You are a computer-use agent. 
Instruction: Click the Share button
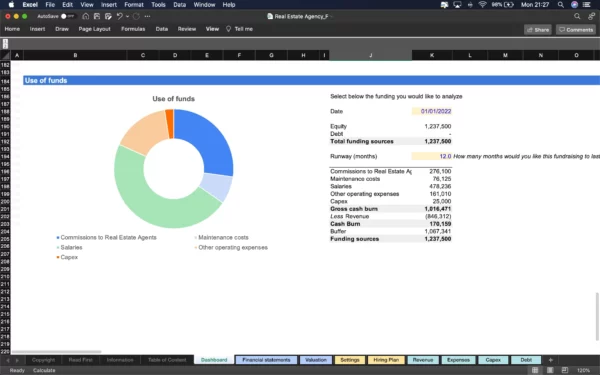538,29
